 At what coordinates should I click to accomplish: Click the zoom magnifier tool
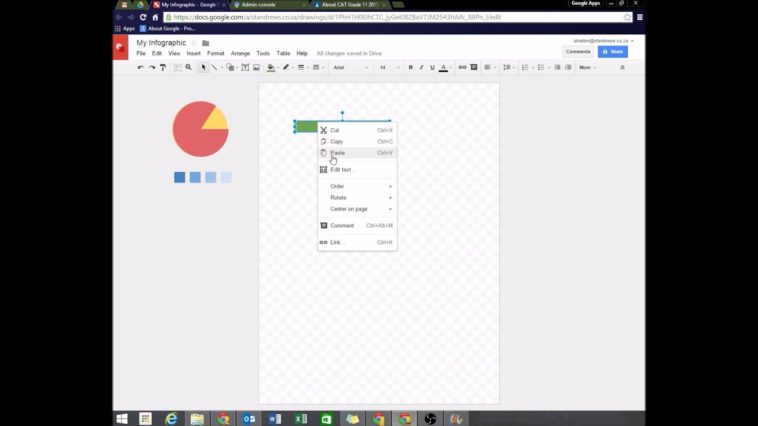(x=188, y=67)
